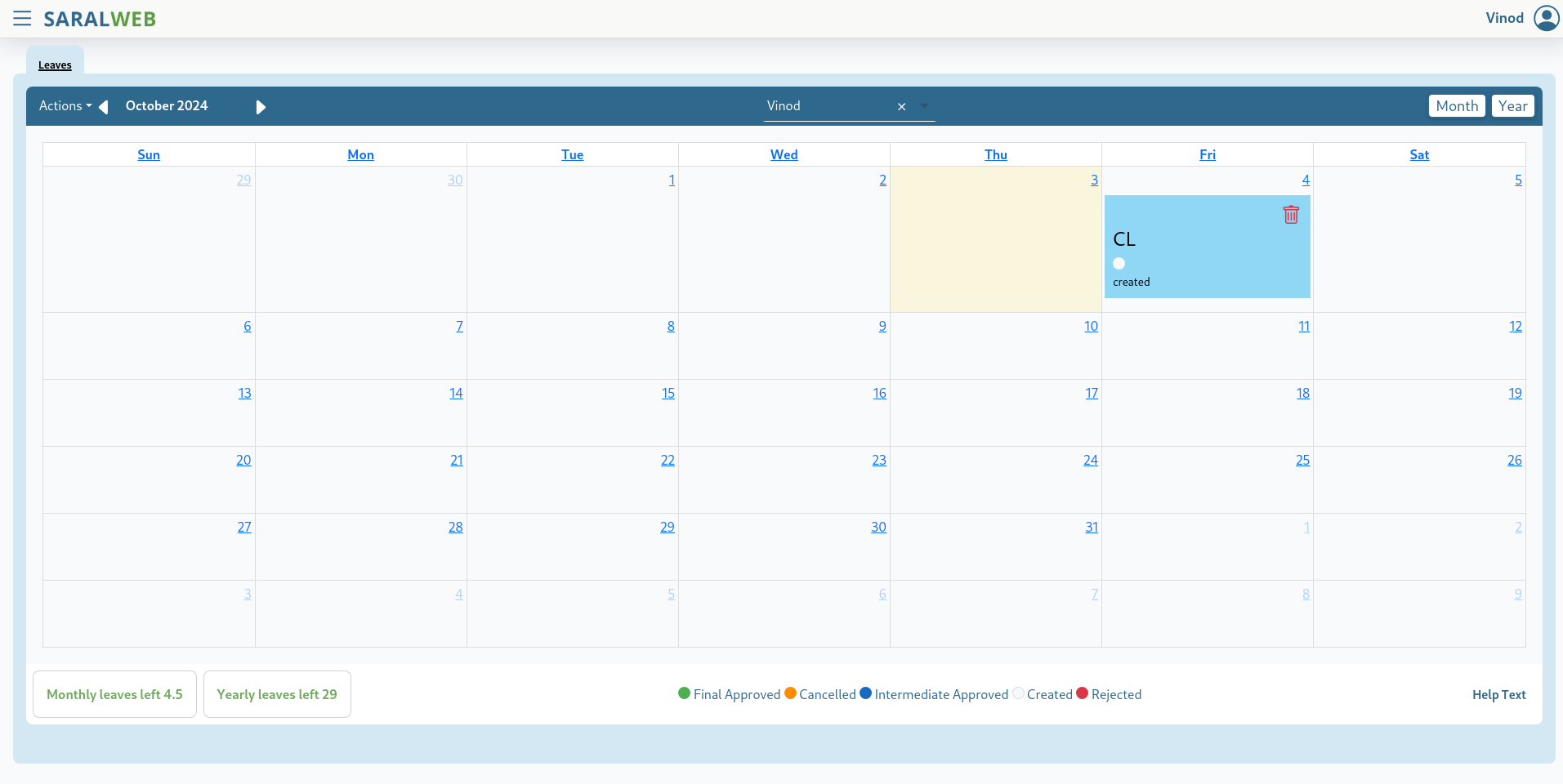Screen dimensions: 1563x784
Task: Delete the CL leave entry with trash icon
Action: click(1291, 215)
